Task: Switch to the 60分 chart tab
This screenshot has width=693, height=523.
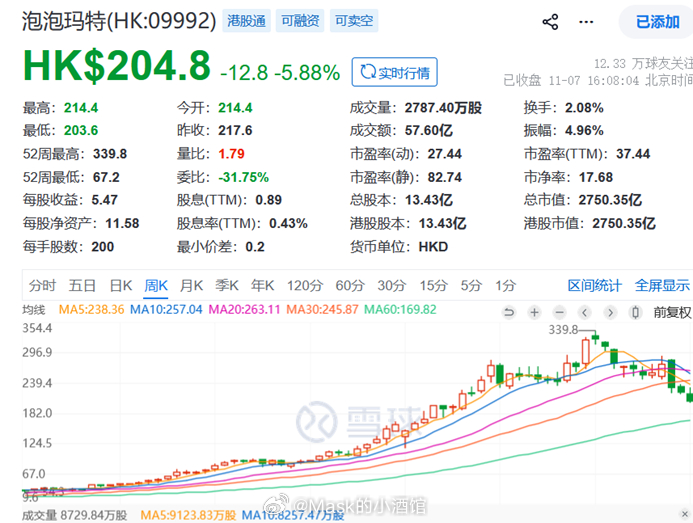Action: click(350, 286)
